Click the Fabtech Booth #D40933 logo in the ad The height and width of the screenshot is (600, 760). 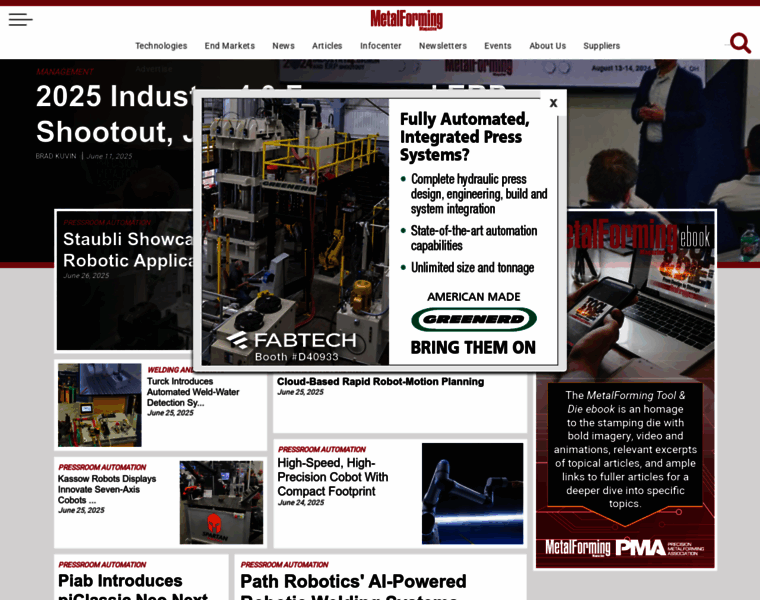point(291,346)
